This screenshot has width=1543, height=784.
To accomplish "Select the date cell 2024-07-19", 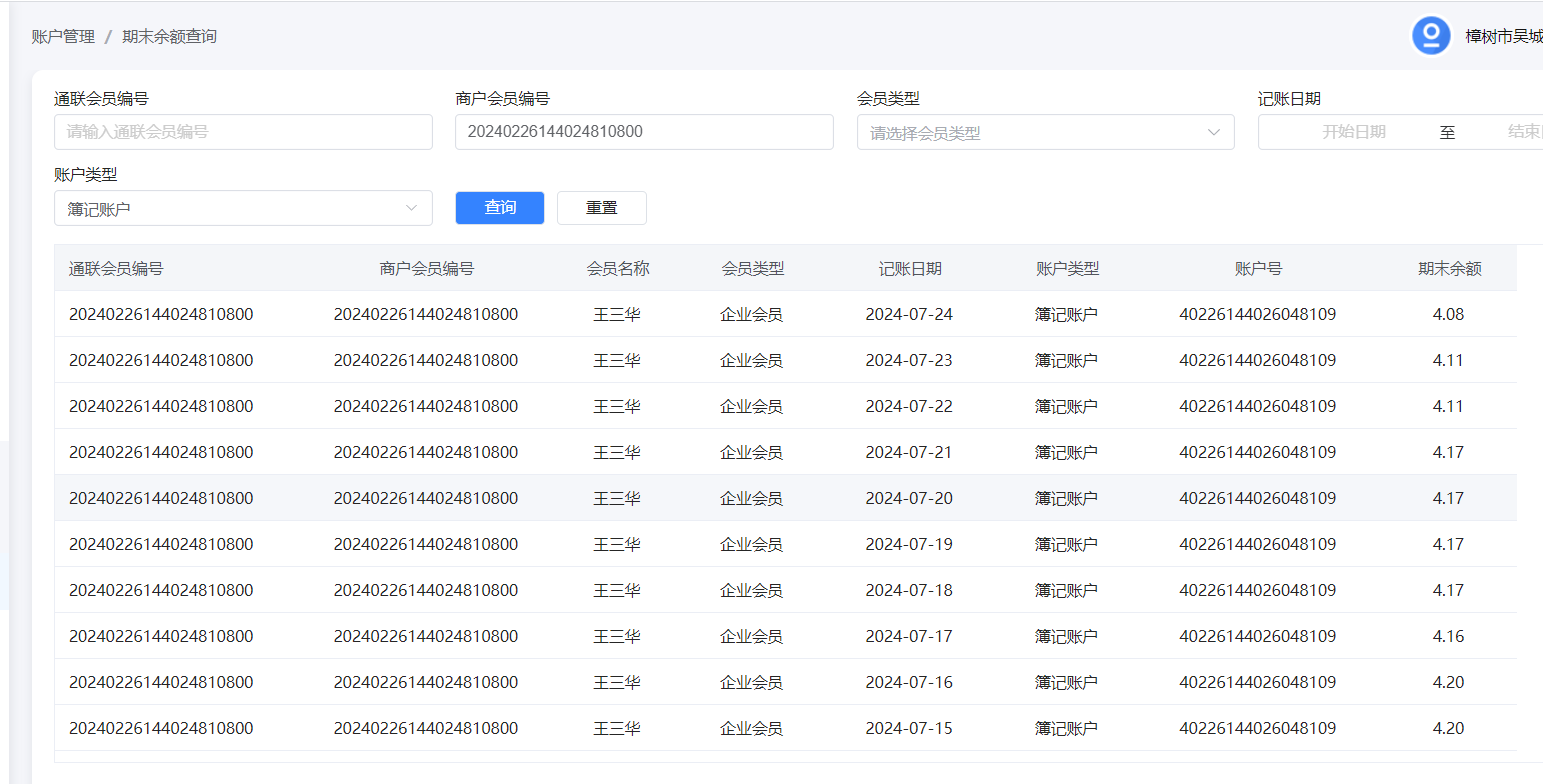I will 909,544.
